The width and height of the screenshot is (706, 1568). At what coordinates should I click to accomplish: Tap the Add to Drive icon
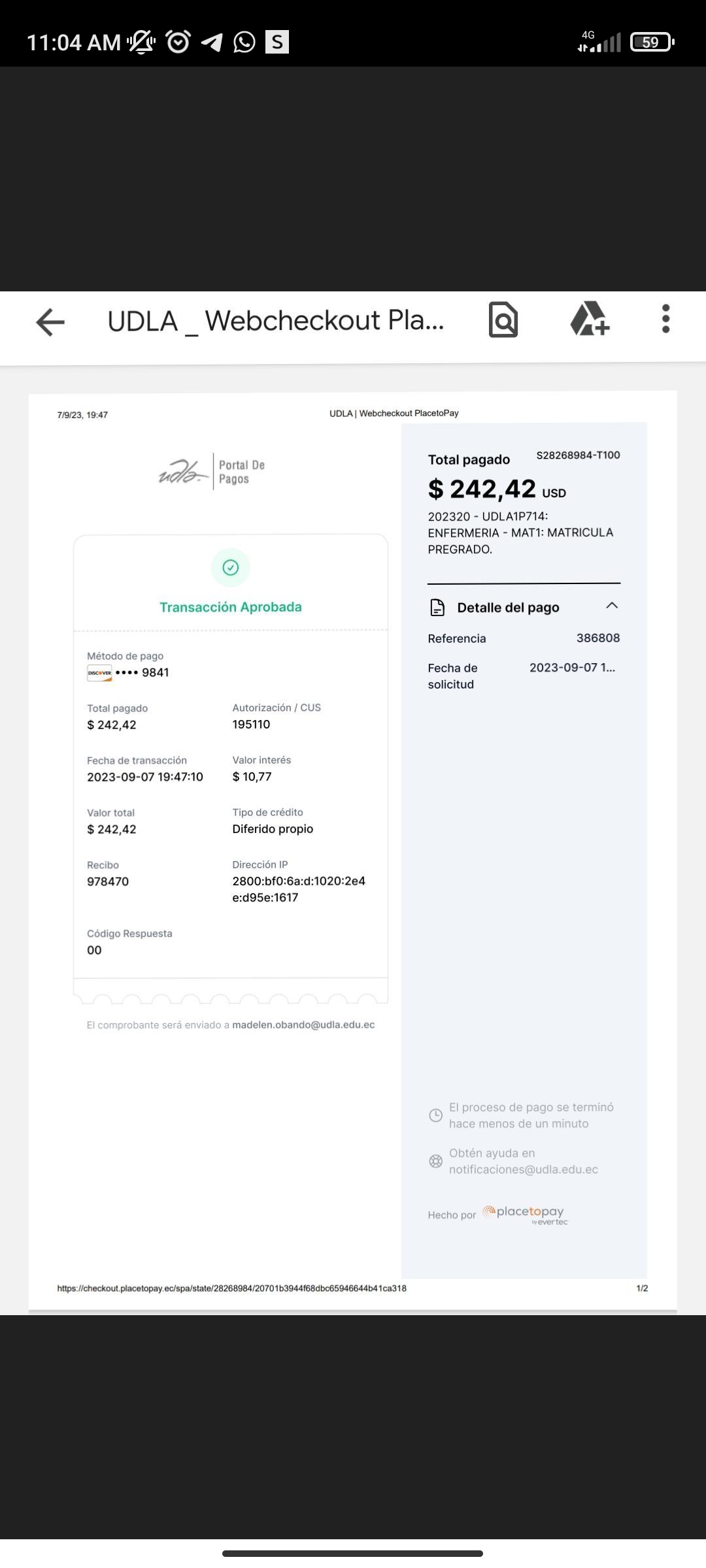590,319
